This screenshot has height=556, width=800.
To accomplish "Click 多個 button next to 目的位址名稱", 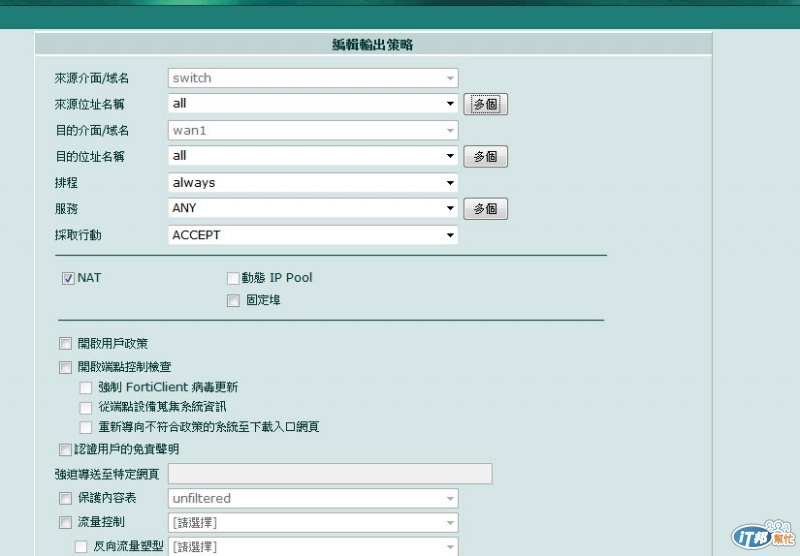I will [x=485, y=157].
